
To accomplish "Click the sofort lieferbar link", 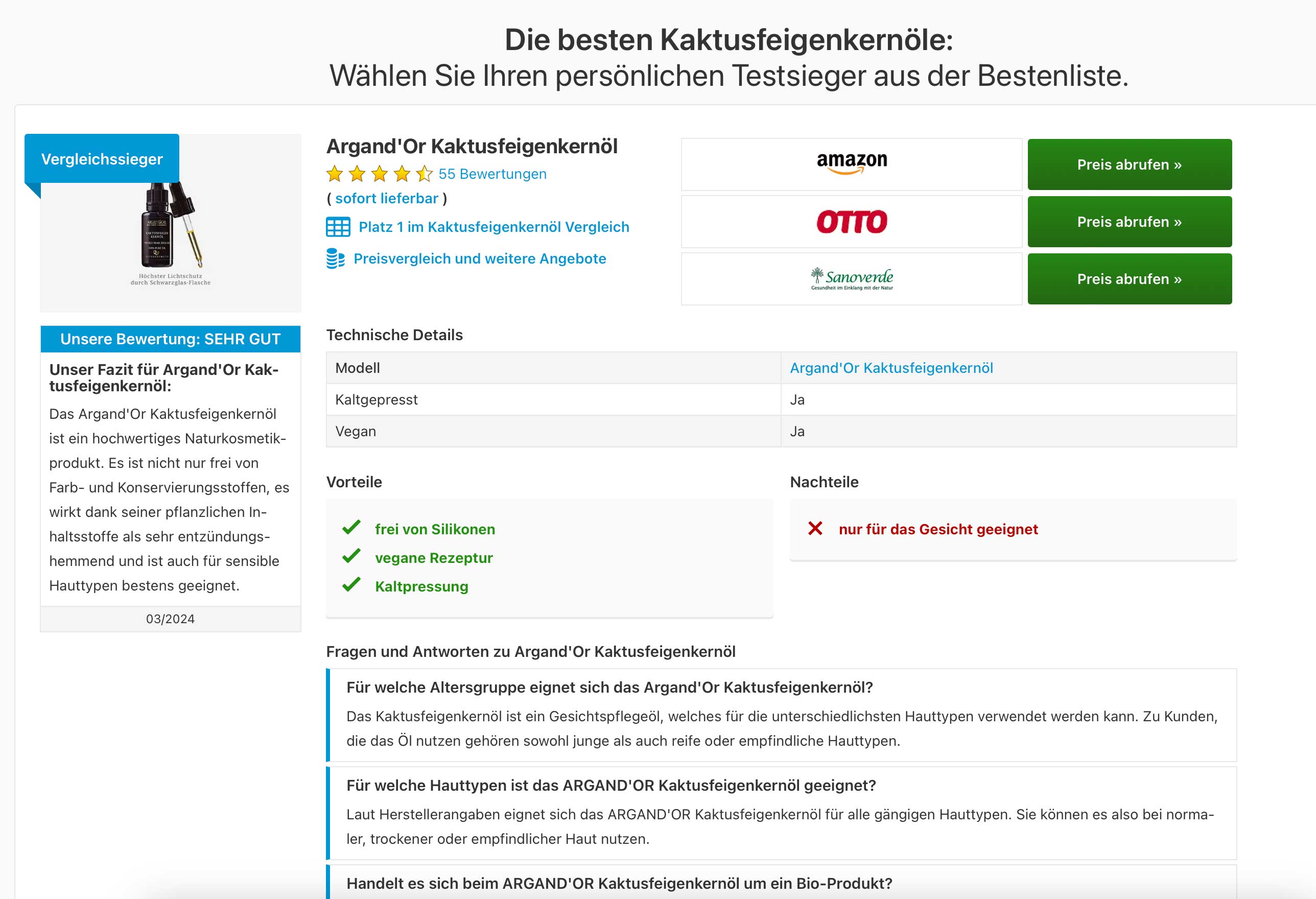I will coord(387,198).
